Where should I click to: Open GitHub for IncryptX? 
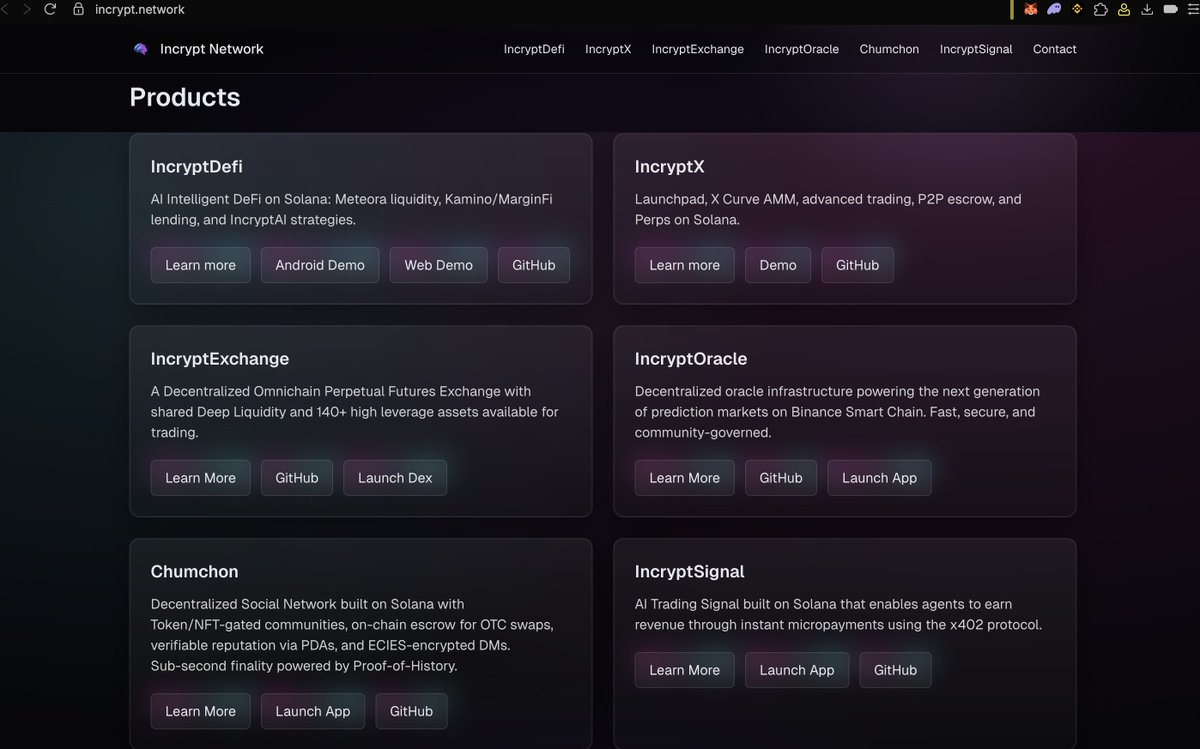pyautogui.click(x=857, y=265)
